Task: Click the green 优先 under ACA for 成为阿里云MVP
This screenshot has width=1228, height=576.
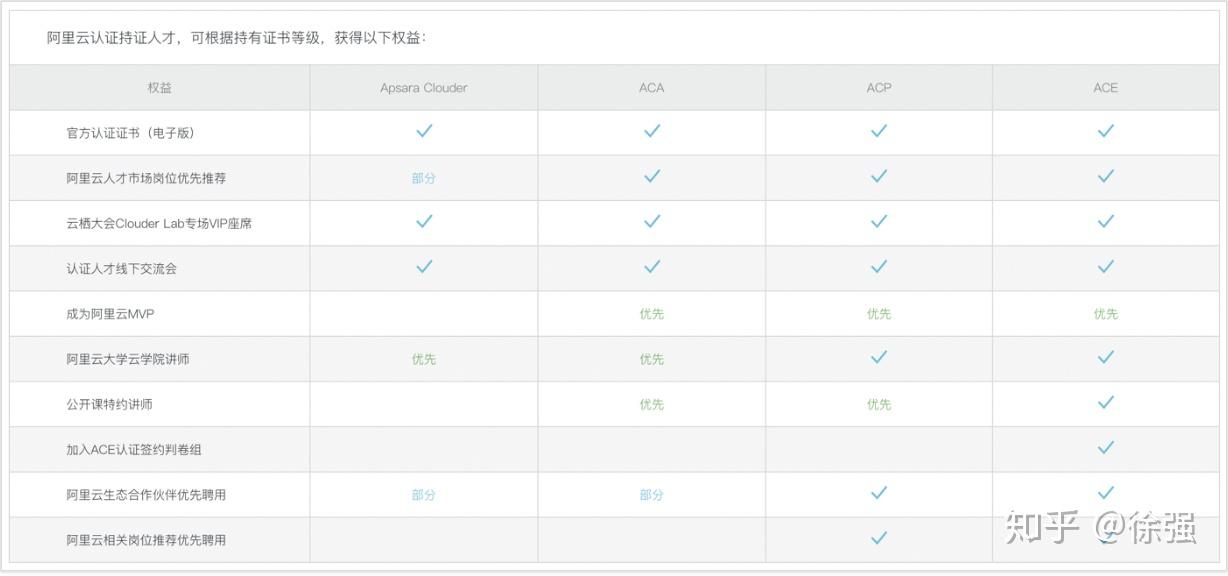Action: [652, 314]
